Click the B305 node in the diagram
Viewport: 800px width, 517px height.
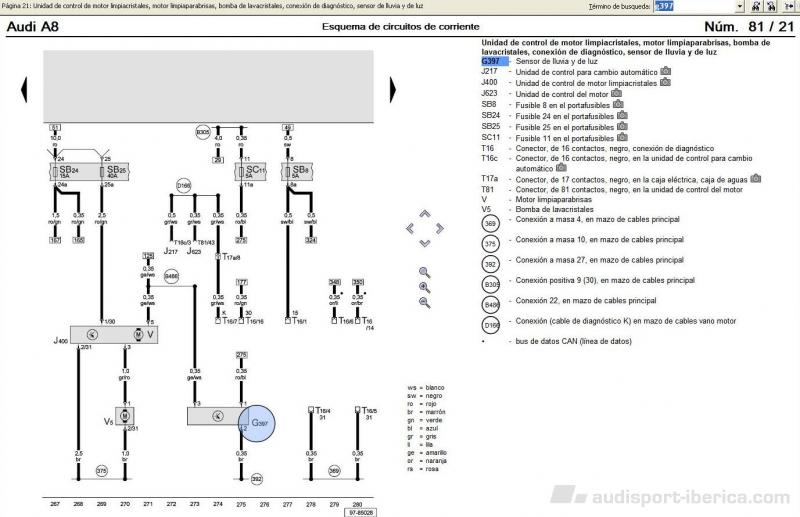point(203,132)
